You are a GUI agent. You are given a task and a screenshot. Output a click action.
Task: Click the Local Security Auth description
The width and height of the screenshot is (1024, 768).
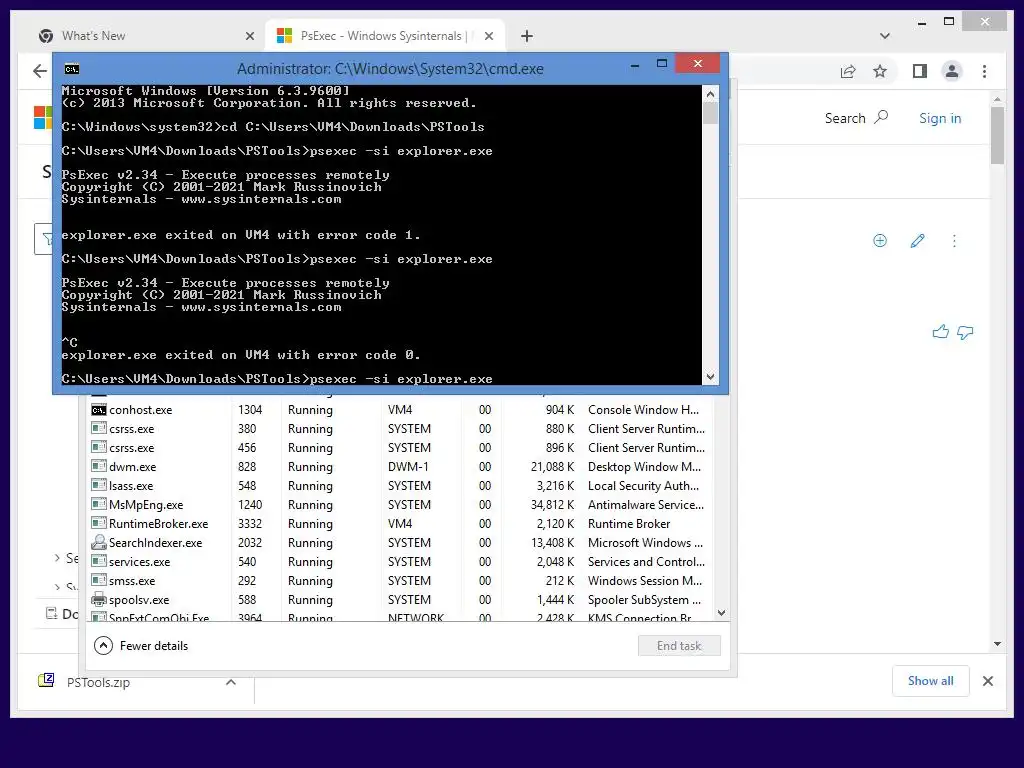[643, 485]
